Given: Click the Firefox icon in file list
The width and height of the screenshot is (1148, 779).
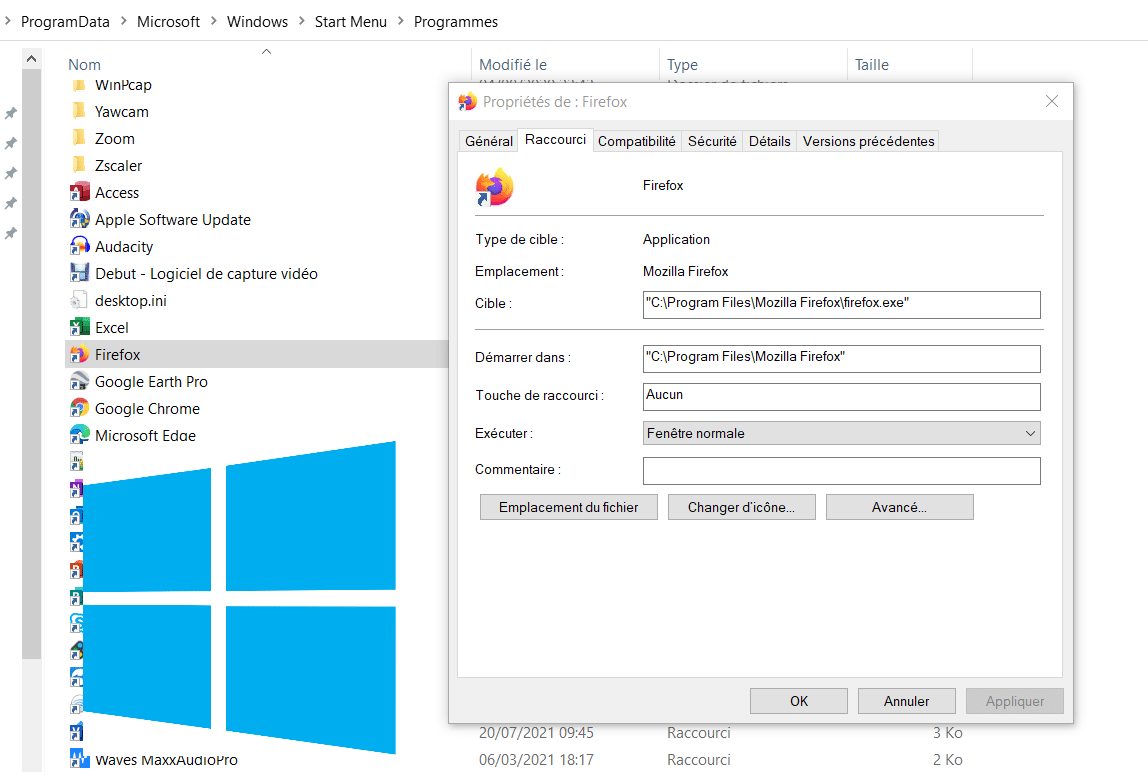Looking at the screenshot, I should coord(79,355).
